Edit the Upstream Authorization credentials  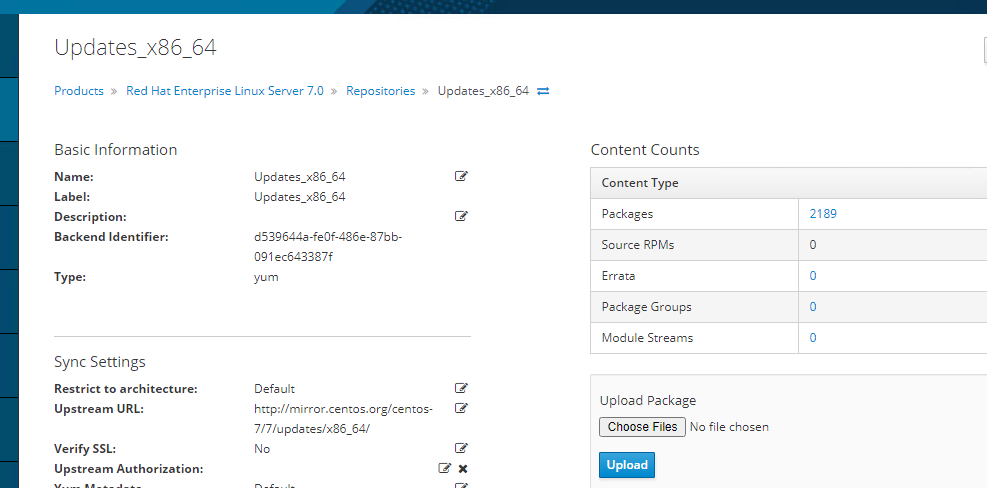pyautogui.click(x=444, y=468)
